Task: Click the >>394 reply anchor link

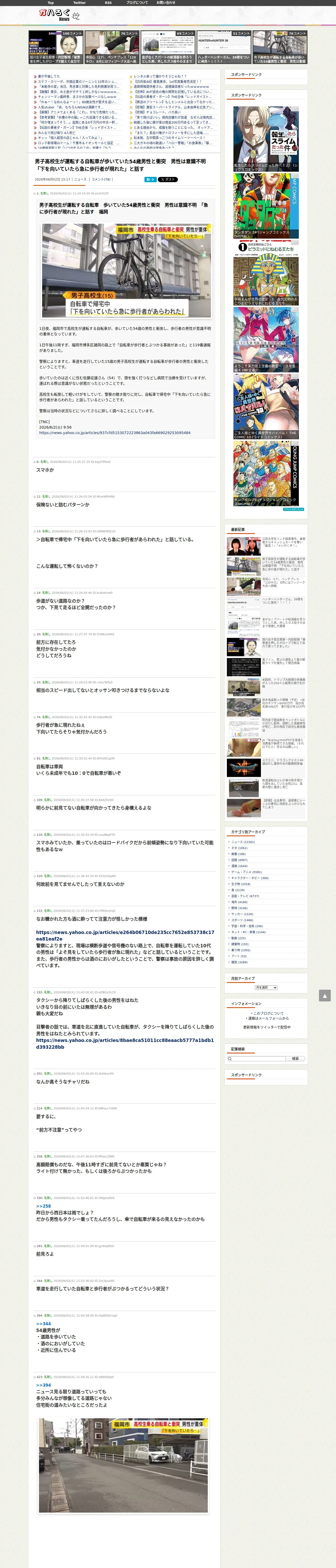Action: click(x=43, y=1385)
